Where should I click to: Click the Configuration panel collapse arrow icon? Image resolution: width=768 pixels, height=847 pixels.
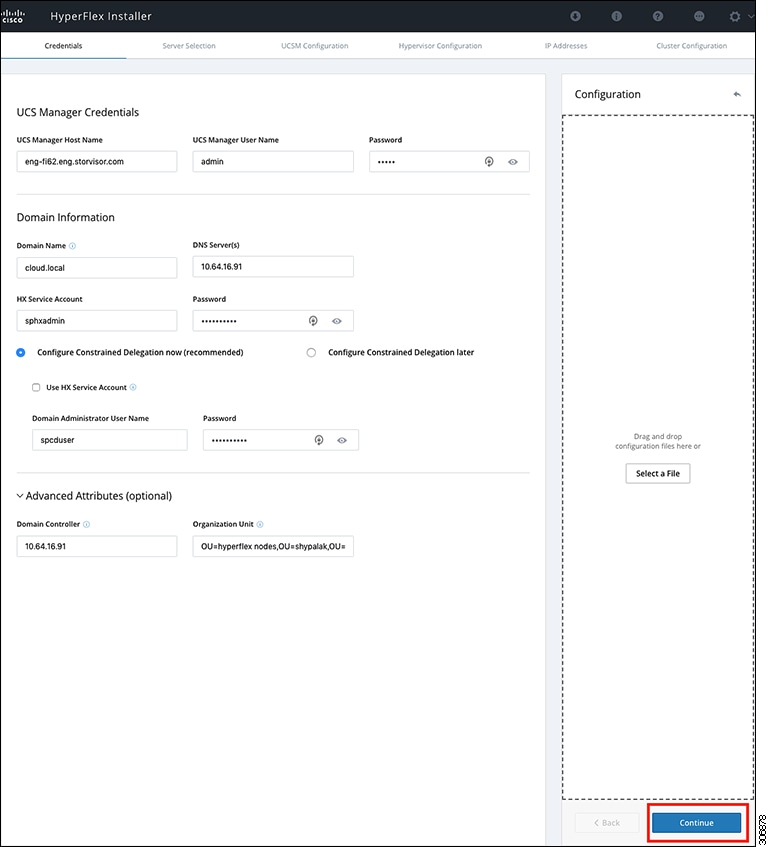coord(737,94)
